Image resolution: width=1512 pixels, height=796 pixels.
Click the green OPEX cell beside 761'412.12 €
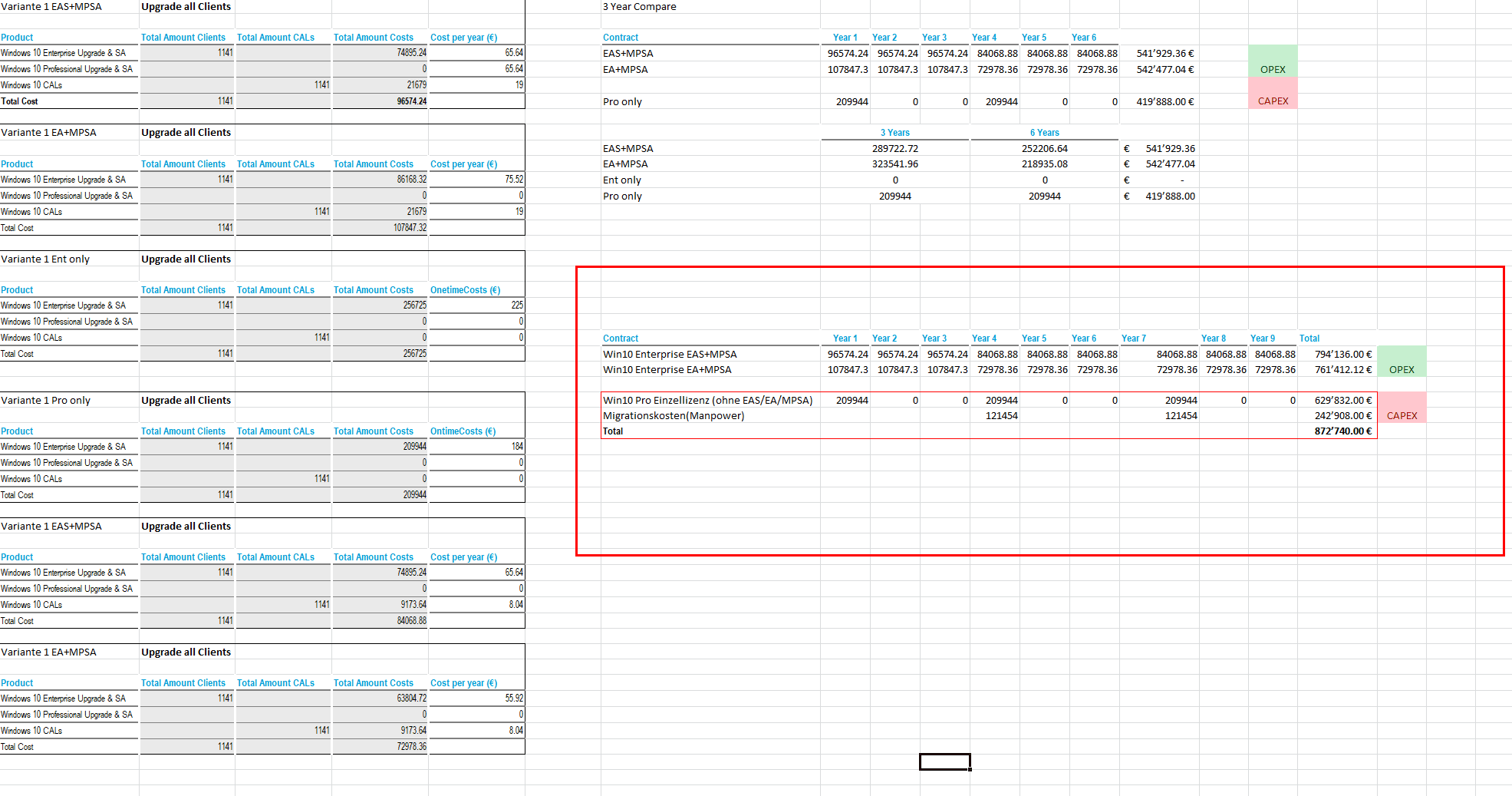tap(1402, 370)
